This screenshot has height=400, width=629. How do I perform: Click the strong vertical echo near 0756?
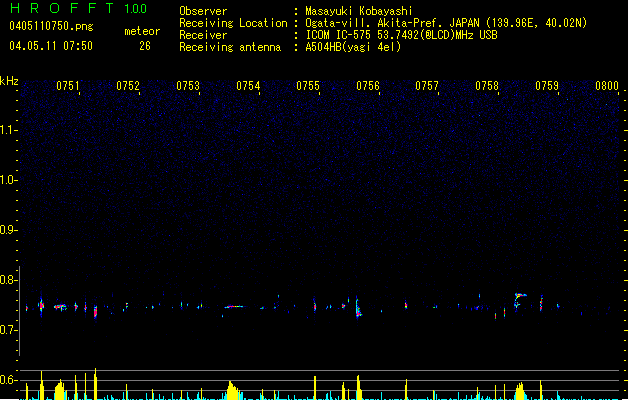coord(358,308)
